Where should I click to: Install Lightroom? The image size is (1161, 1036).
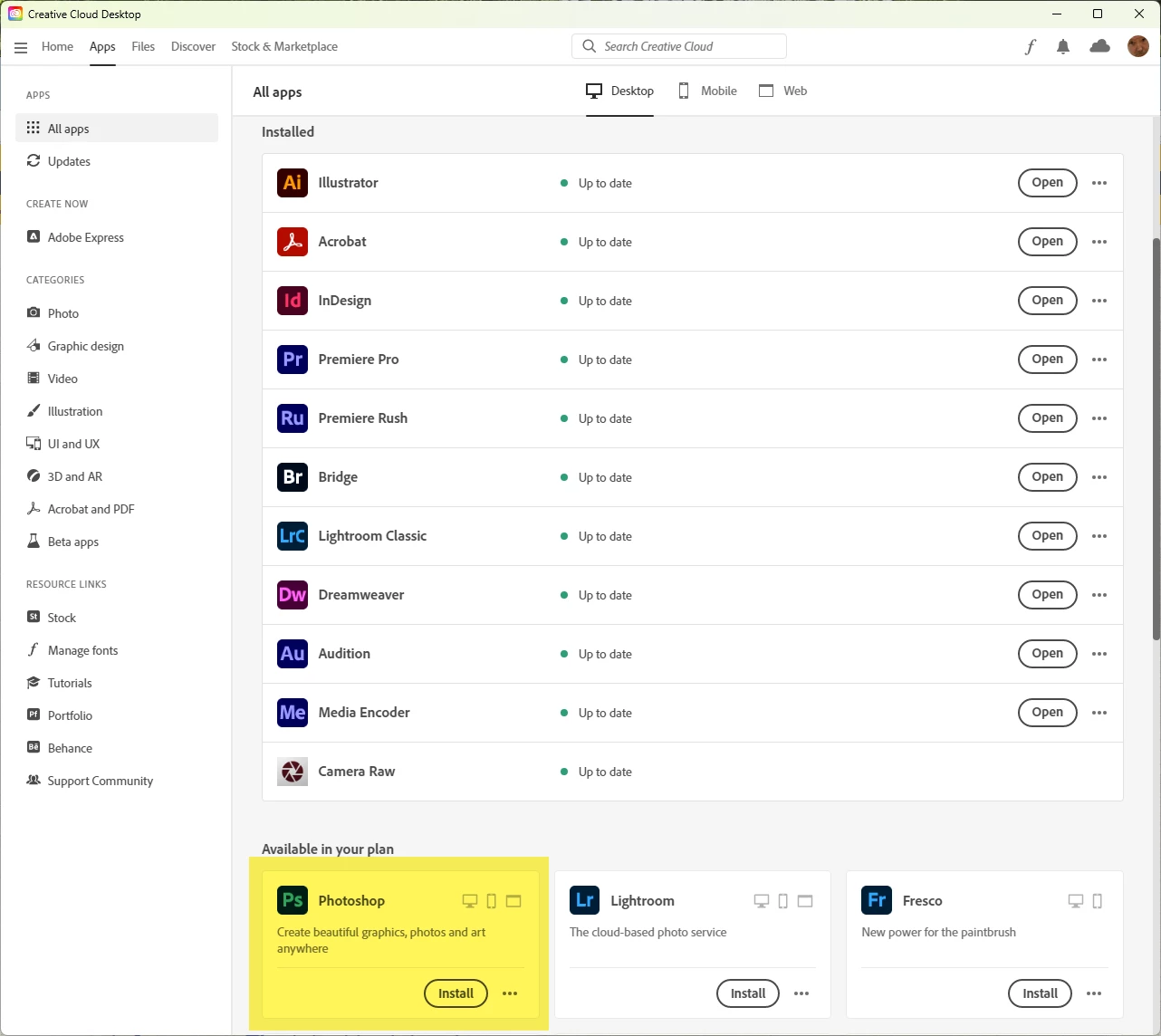point(748,993)
